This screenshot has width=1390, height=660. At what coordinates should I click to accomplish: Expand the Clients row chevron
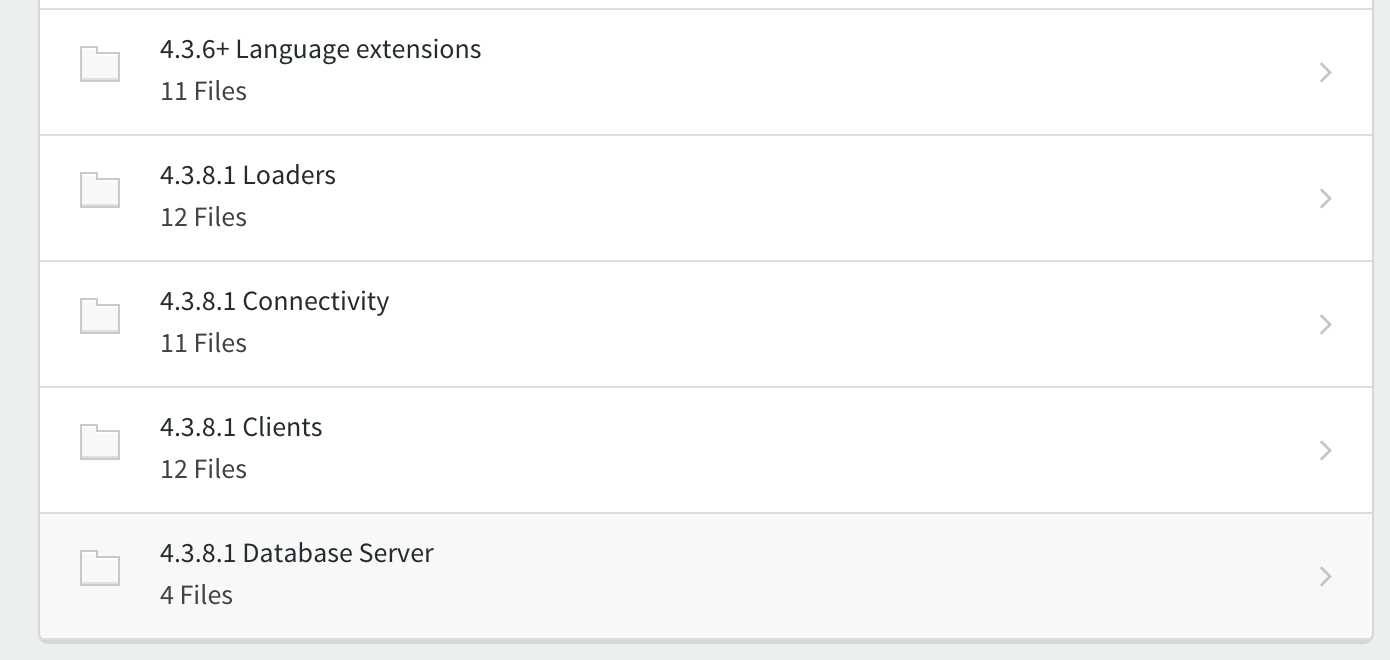click(x=1326, y=450)
